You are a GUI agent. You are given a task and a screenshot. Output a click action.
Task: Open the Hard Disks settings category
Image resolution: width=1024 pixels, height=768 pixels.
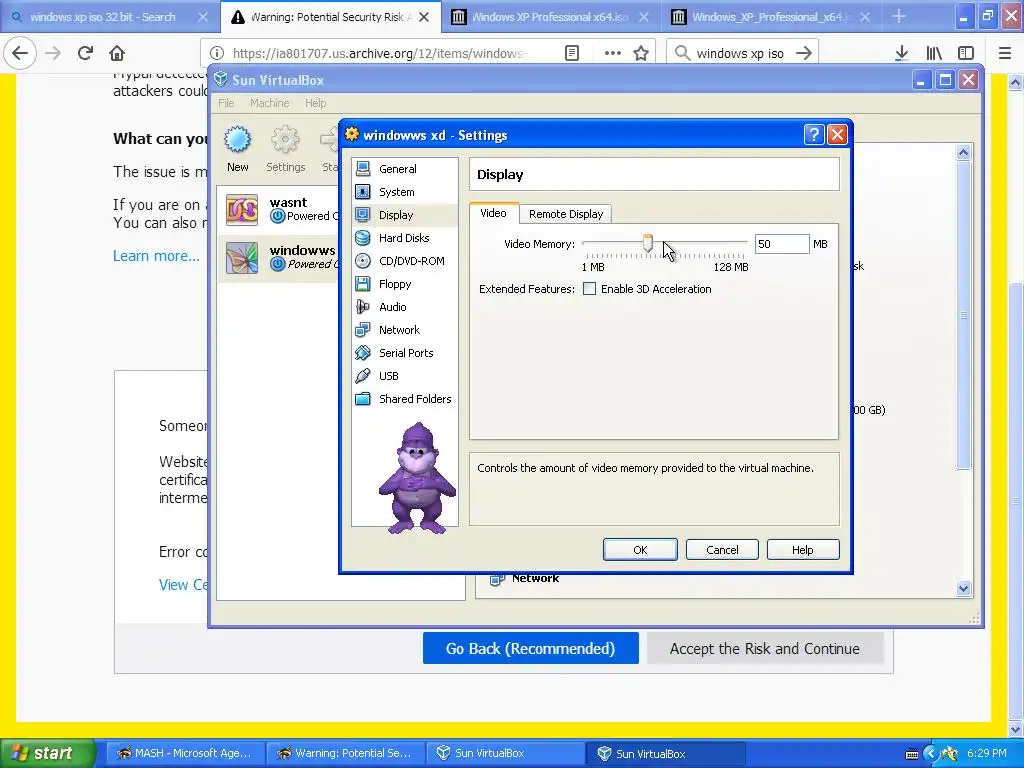tap(405, 238)
